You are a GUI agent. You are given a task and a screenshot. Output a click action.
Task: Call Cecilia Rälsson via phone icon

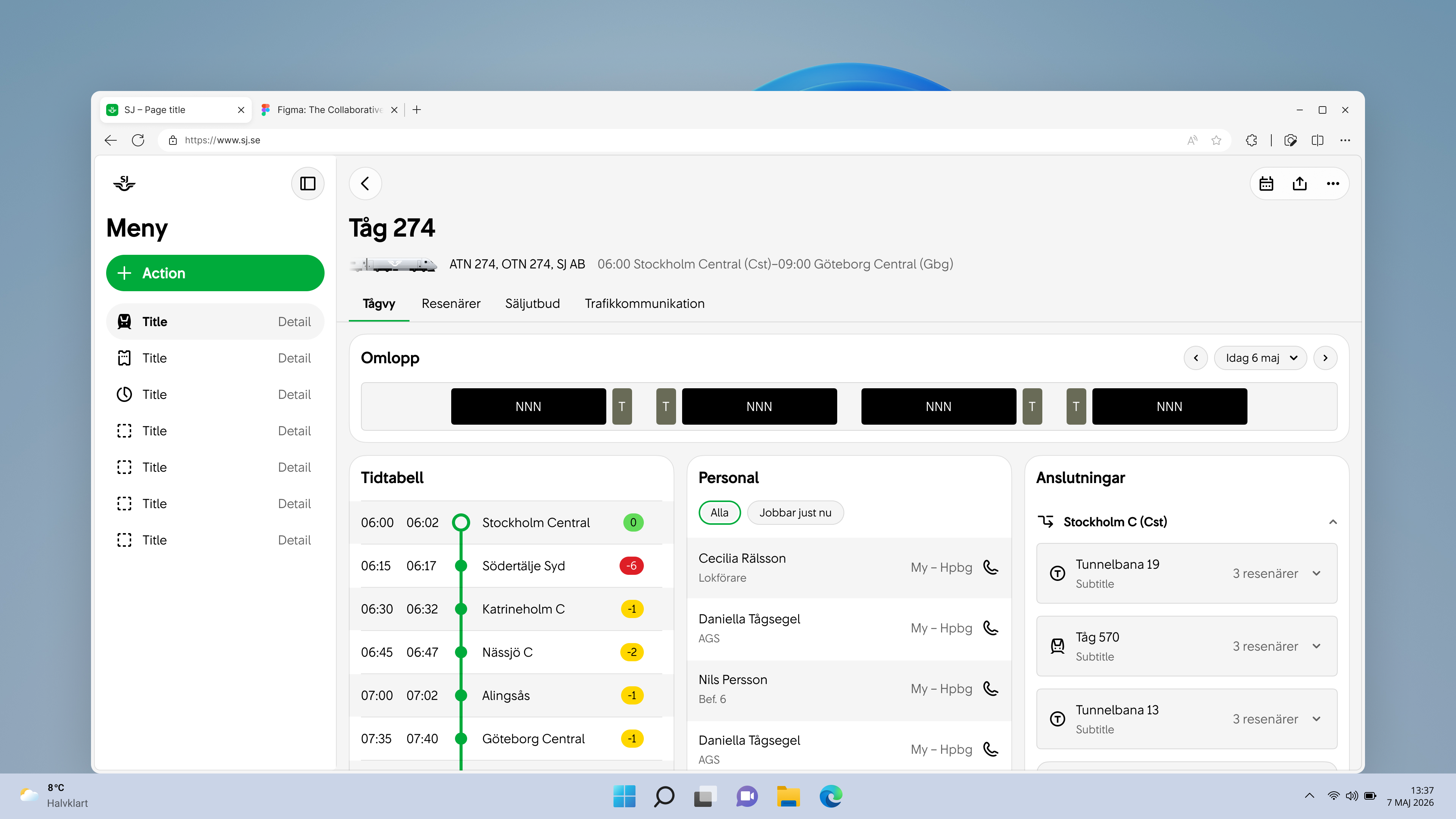[x=990, y=567]
